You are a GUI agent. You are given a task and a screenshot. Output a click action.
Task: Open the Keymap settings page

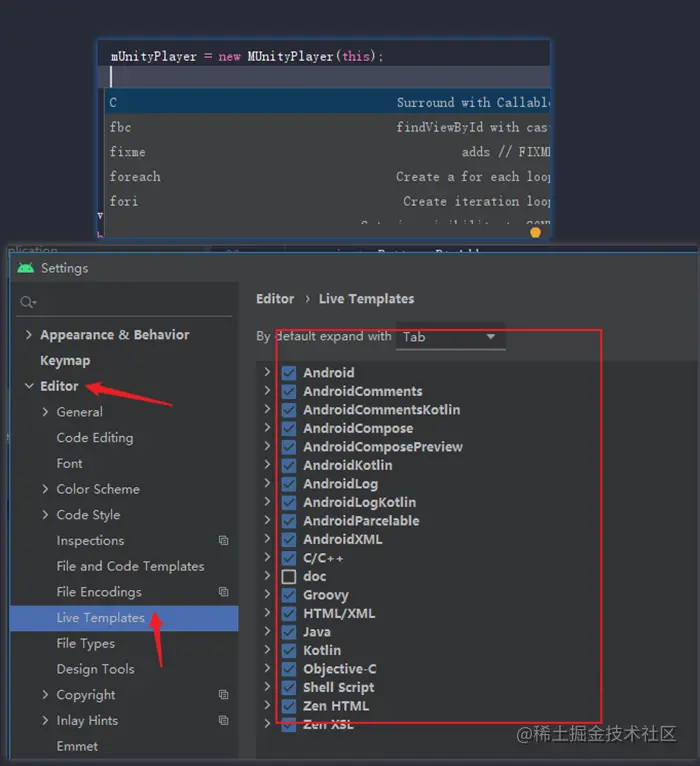pyautogui.click(x=65, y=361)
